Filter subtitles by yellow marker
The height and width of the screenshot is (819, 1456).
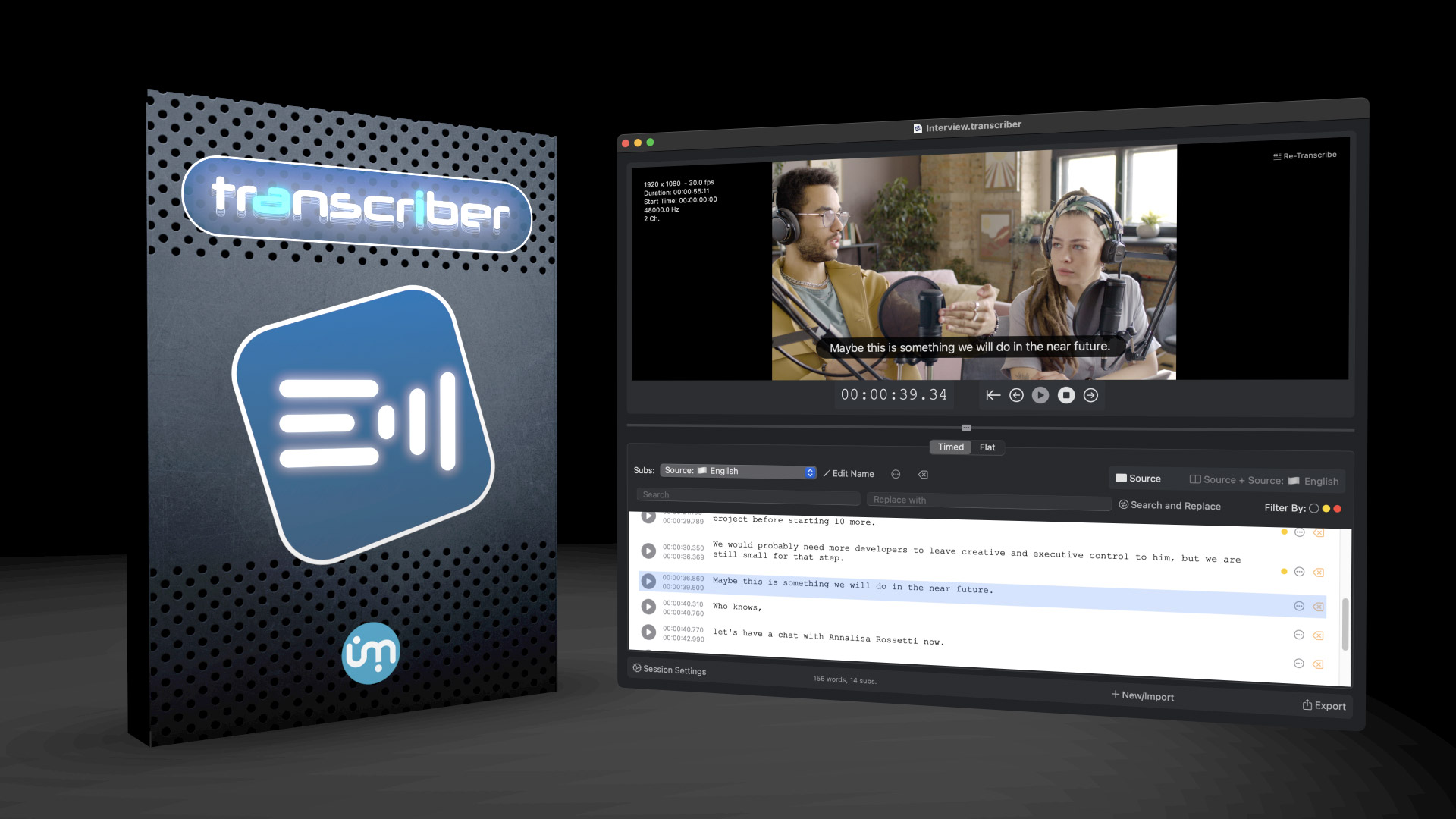point(1326,509)
